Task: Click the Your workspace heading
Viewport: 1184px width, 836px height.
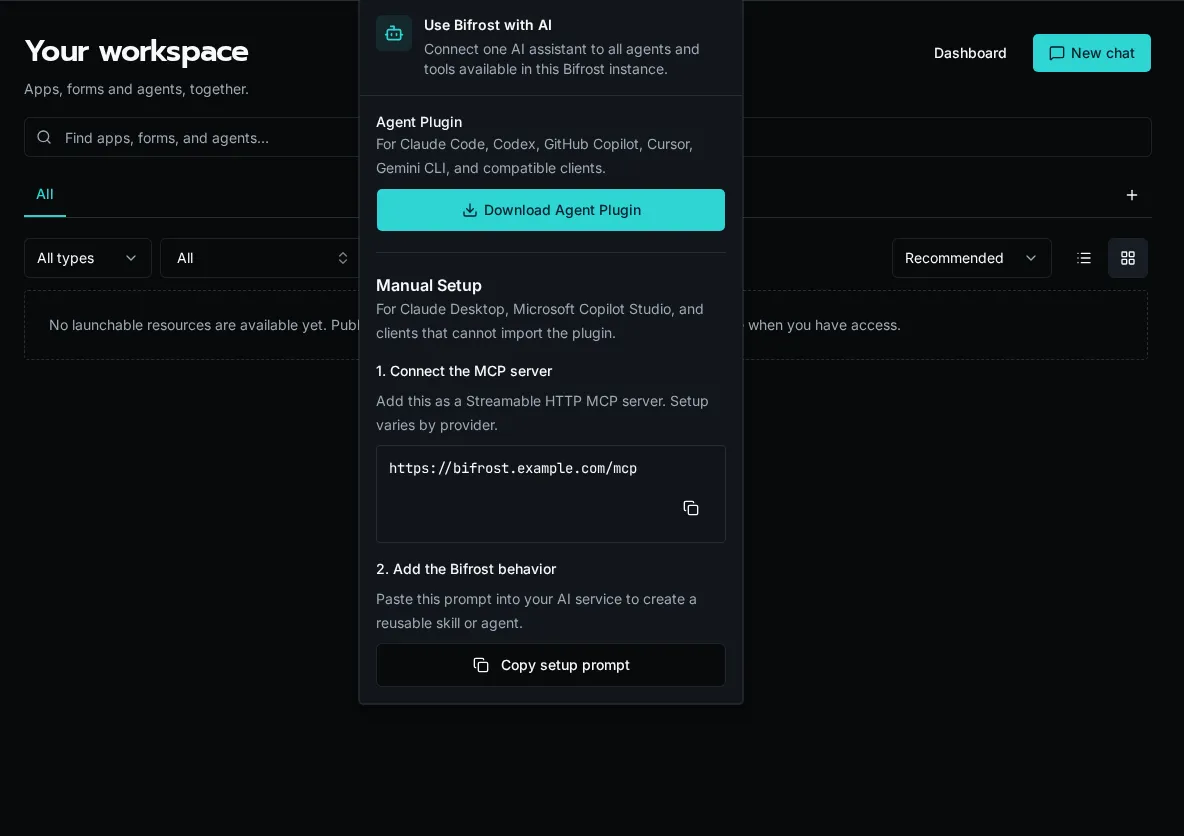Action: point(137,51)
